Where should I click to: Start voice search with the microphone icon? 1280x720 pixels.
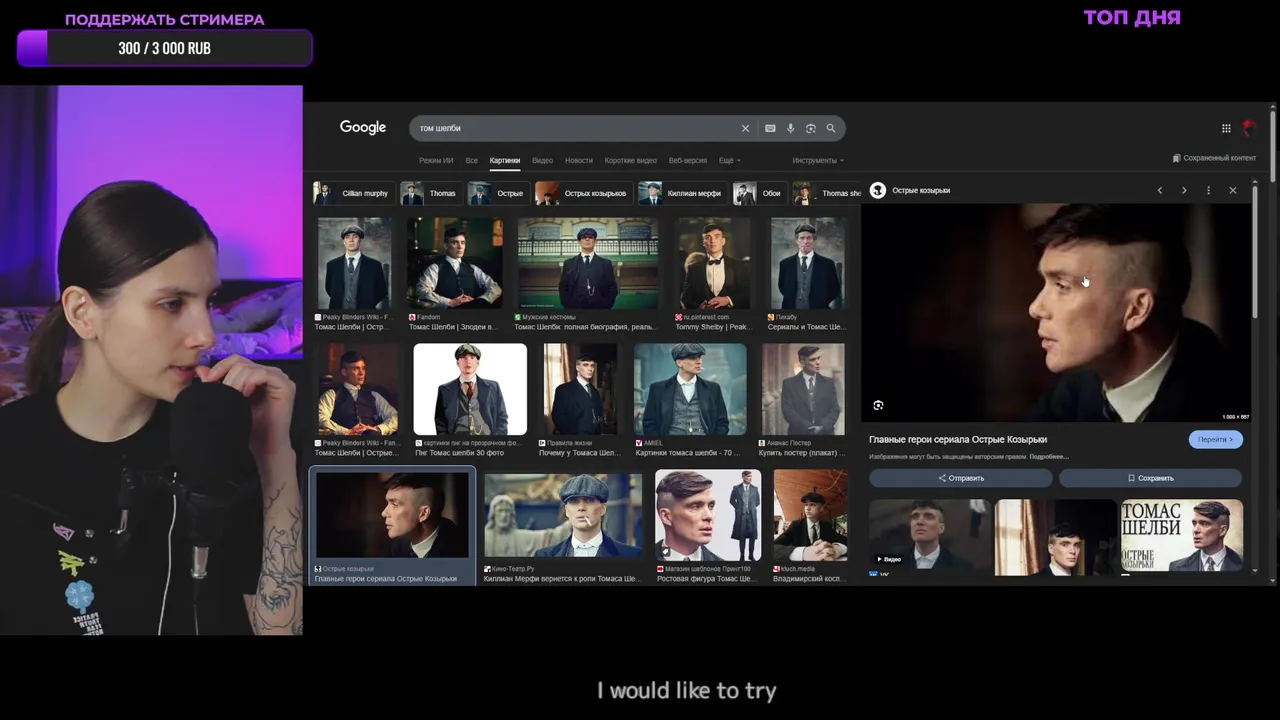click(x=790, y=128)
